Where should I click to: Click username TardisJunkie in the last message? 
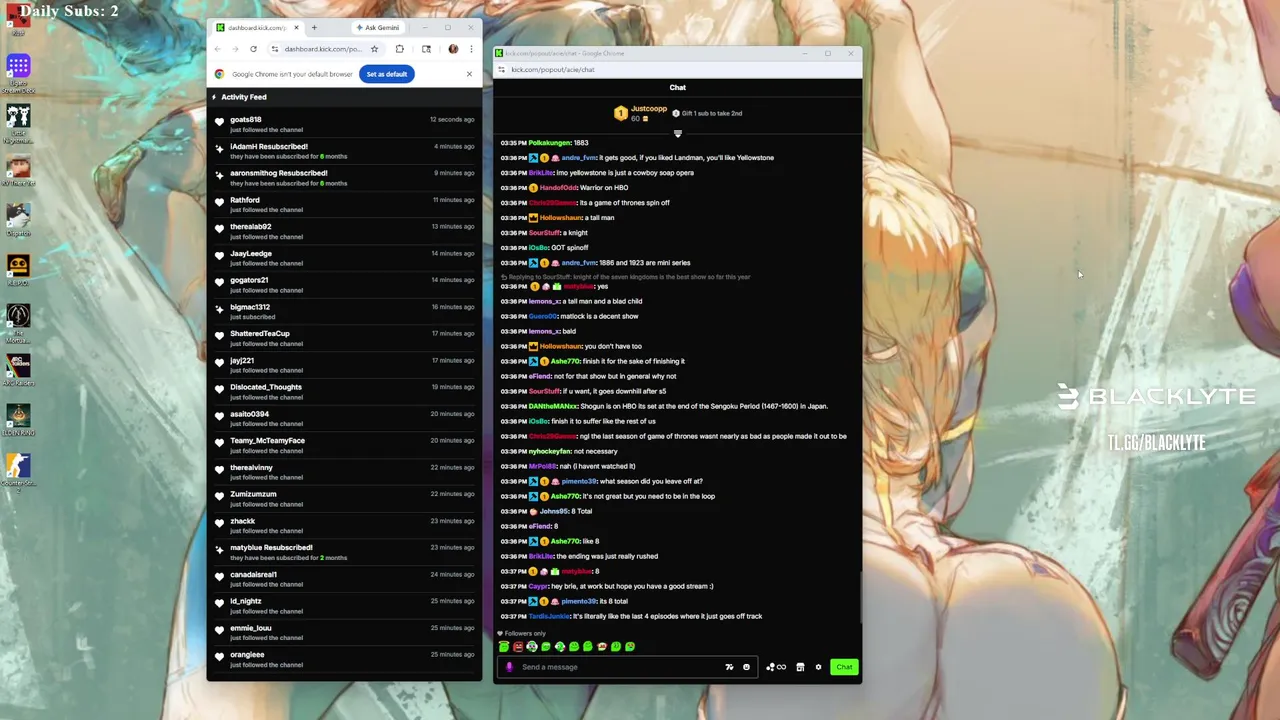[549, 616]
